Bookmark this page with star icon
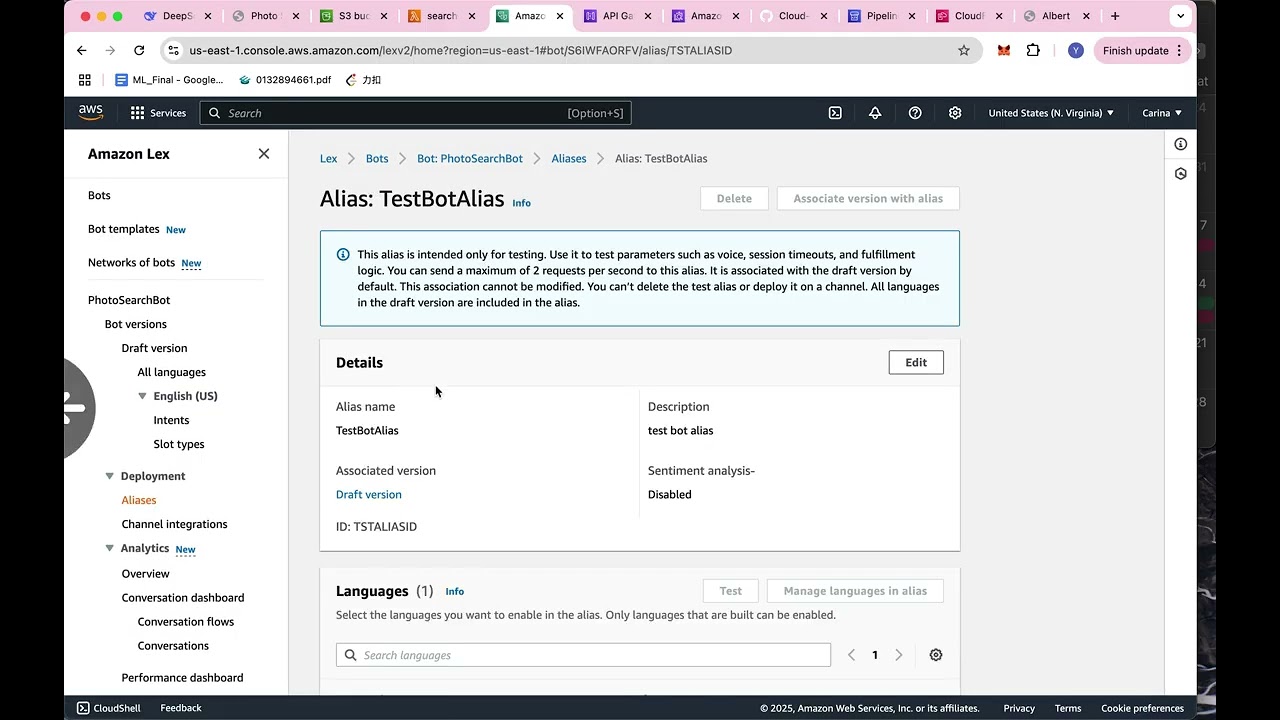The width and height of the screenshot is (1280, 720). pos(964,50)
